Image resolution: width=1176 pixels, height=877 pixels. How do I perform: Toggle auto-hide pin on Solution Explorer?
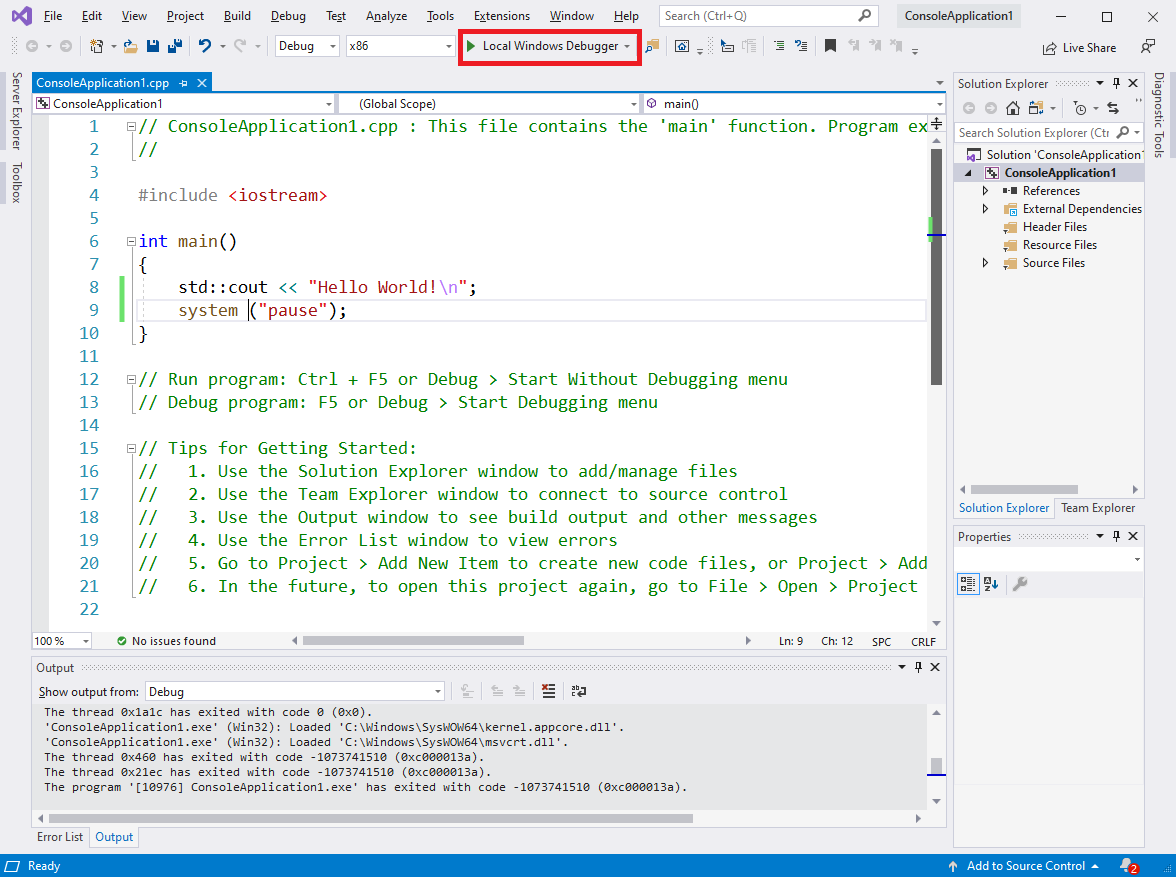tap(1117, 83)
